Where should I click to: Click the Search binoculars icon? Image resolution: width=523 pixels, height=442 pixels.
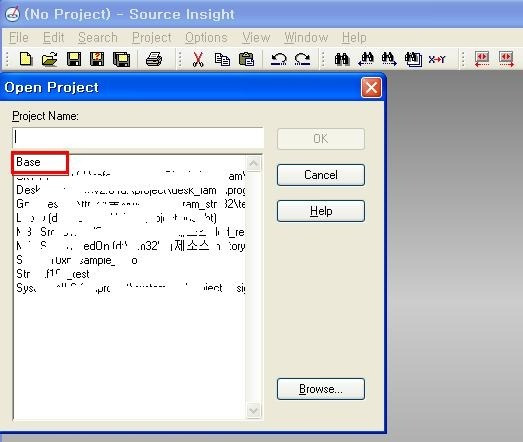click(x=342, y=59)
